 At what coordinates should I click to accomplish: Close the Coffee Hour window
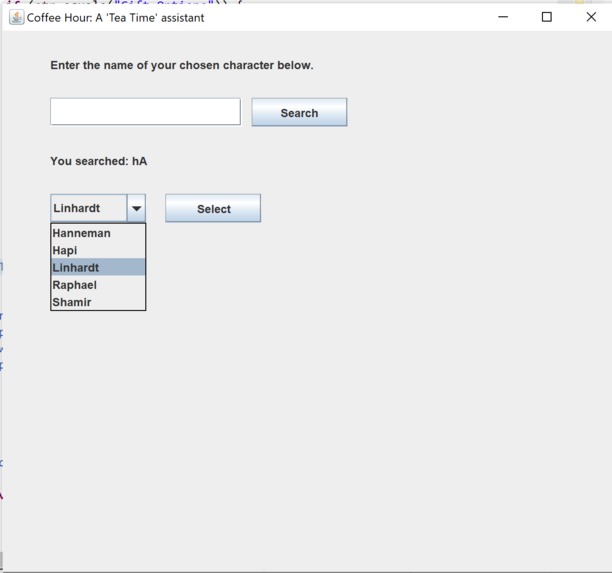coord(591,17)
